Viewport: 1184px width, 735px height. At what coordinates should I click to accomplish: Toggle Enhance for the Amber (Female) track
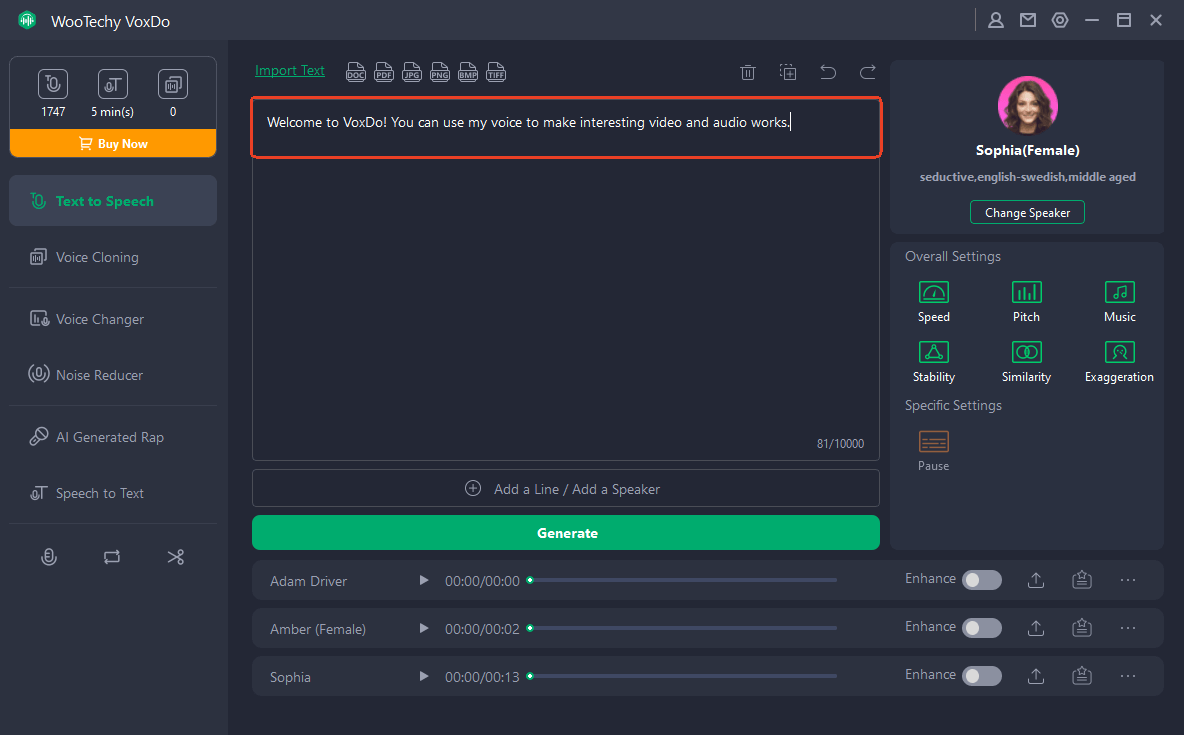click(x=981, y=627)
